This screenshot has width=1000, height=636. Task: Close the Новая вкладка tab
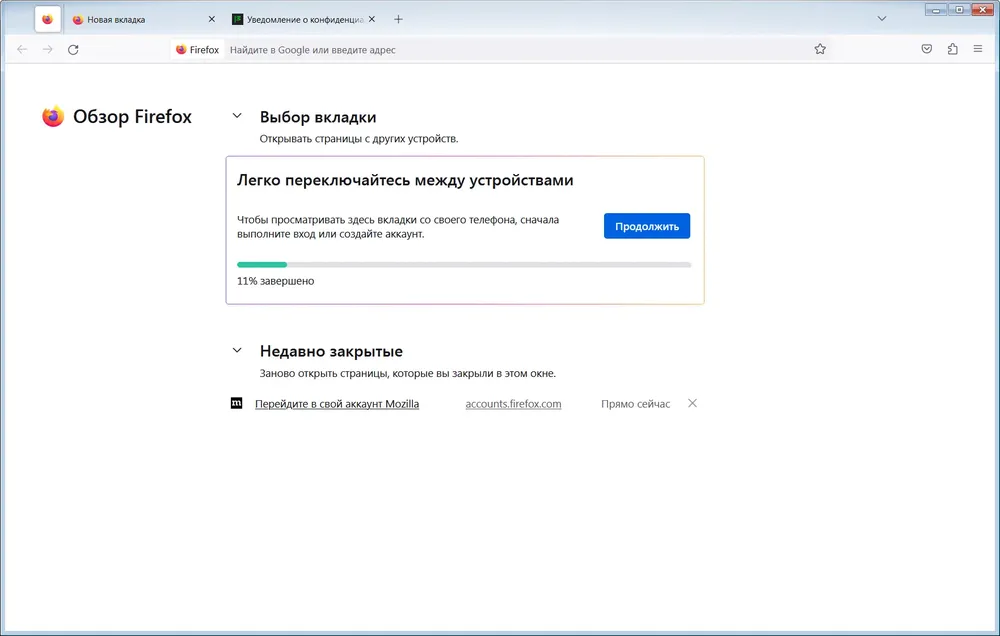pyautogui.click(x=212, y=19)
